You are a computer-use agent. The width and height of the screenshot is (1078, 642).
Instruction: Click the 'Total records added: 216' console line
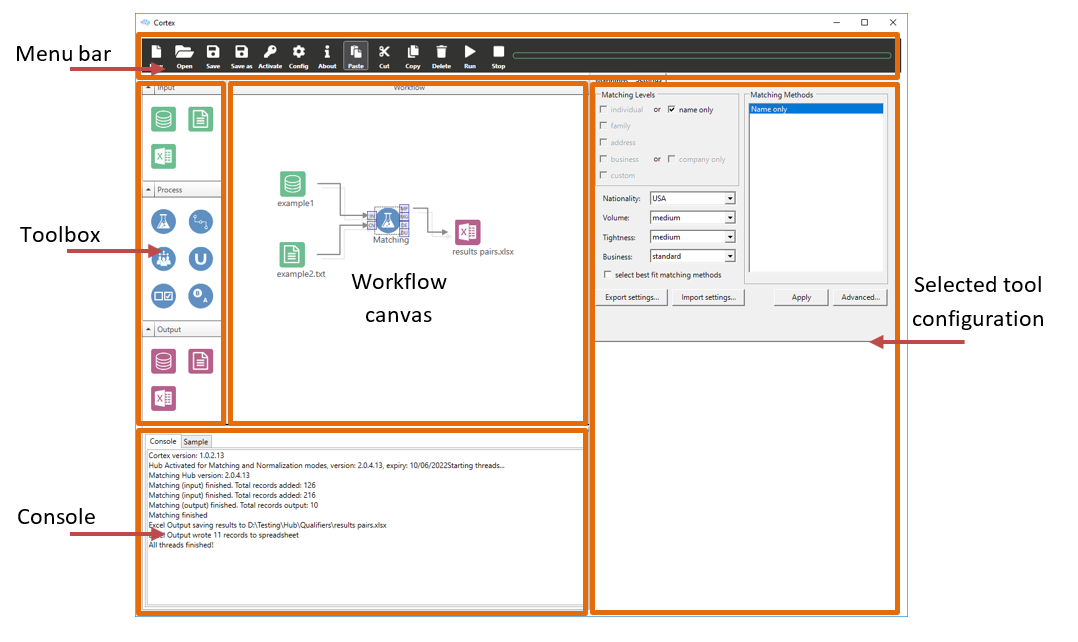[x=232, y=495]
